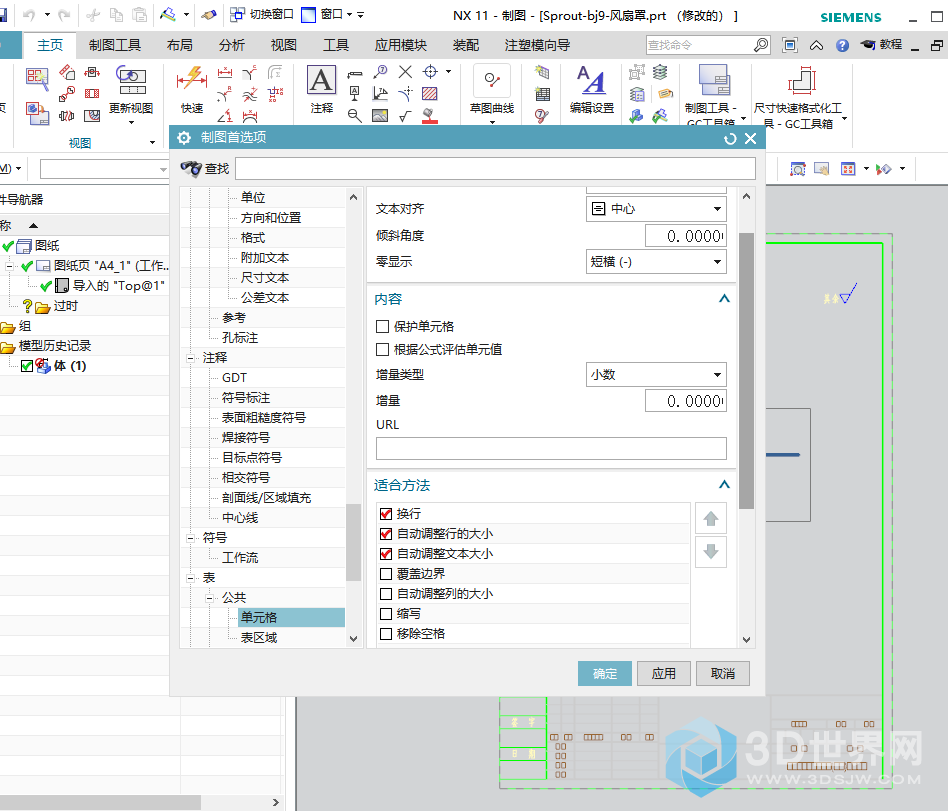The image size is (948, 811).
Task: Click the 取消 button
Action: 722,674
